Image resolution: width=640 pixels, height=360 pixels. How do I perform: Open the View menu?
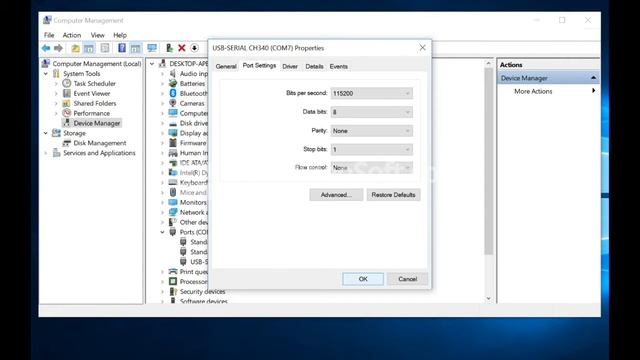click(x=98, y=35)
